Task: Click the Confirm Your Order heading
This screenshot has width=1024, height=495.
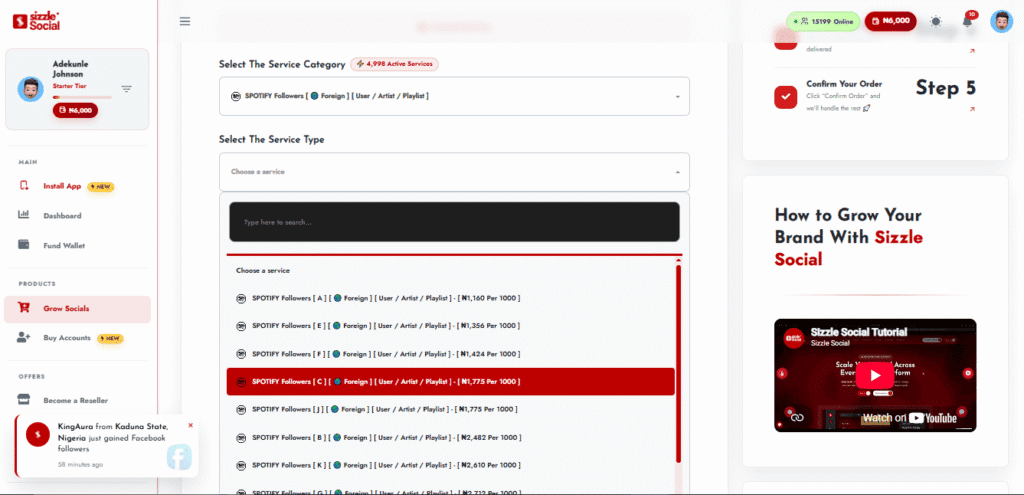Action: (844, 84)
